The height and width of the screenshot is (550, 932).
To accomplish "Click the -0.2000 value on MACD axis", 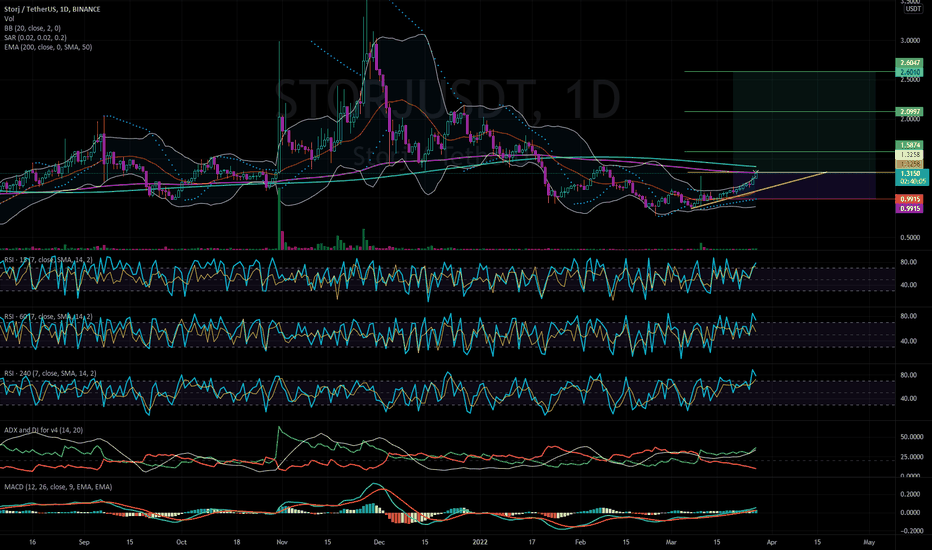I will [909, 532].
